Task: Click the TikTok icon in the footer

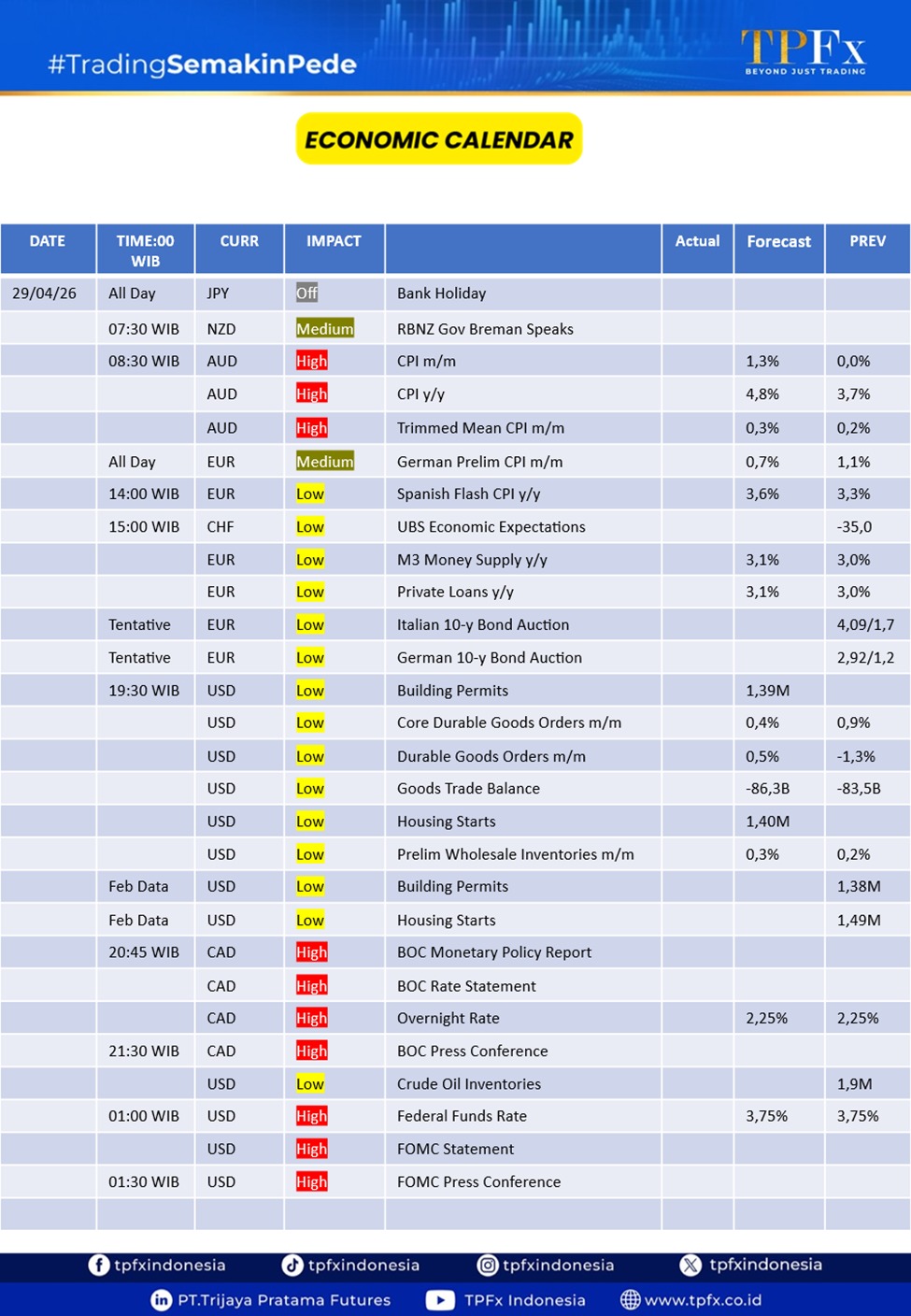Action: point(292,1265)
